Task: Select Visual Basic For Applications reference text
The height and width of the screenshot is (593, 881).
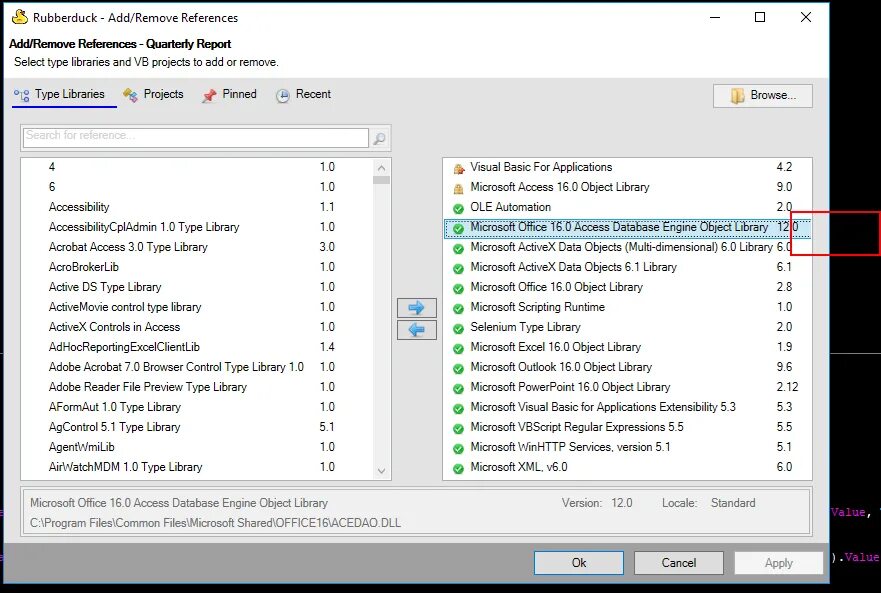Action: pyautogui.click(x=541, y=167)
